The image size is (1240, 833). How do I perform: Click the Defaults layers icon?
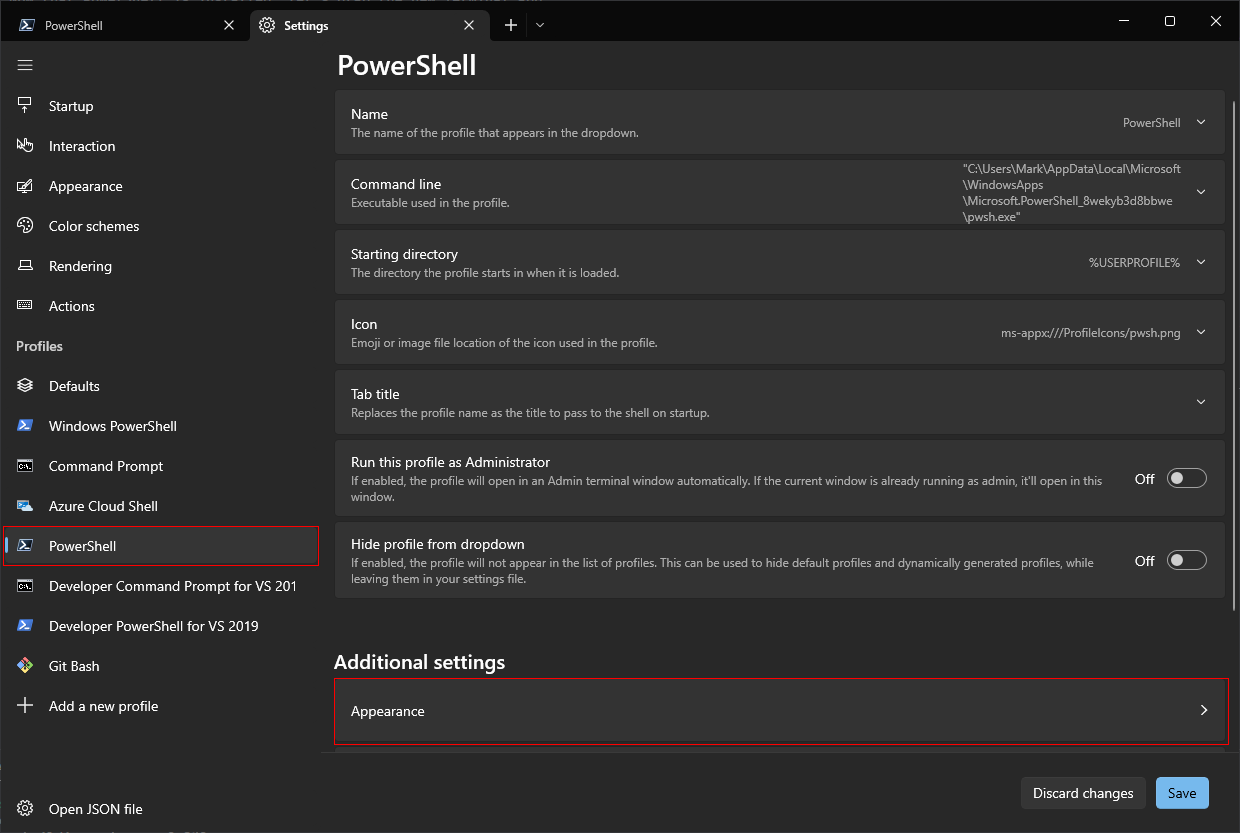[x=25, y=385]
